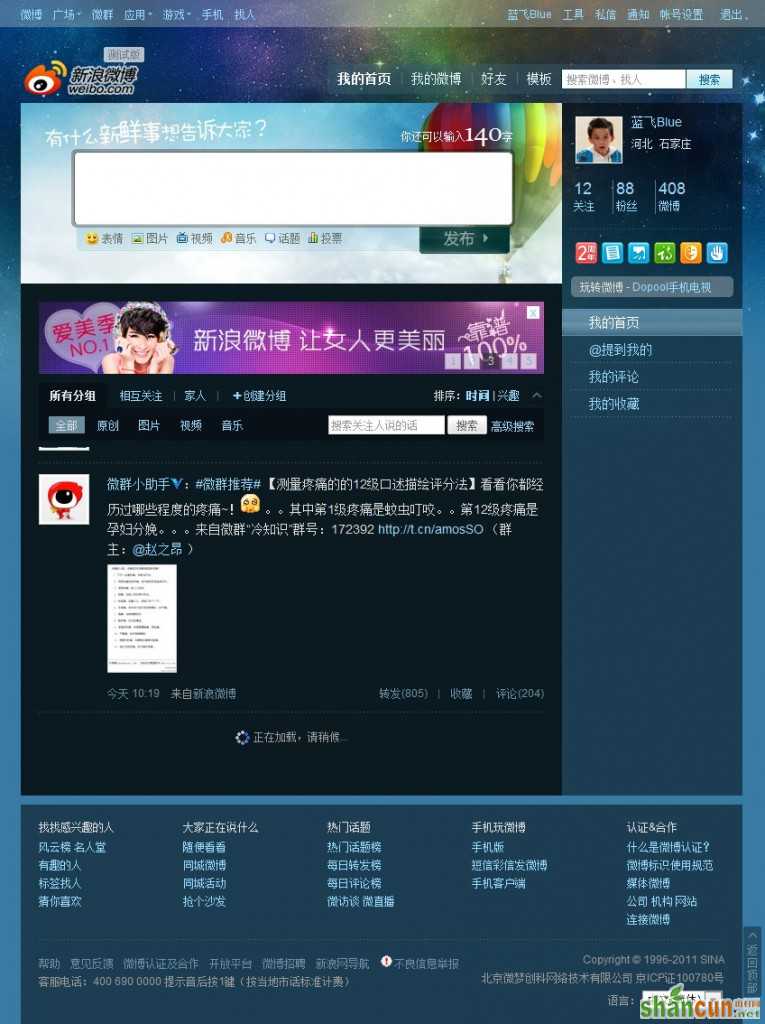The image size is (765, 1024).
Task: Click the Sina Weibo logo
Action: pyautogui.click(x=80, y=80)
